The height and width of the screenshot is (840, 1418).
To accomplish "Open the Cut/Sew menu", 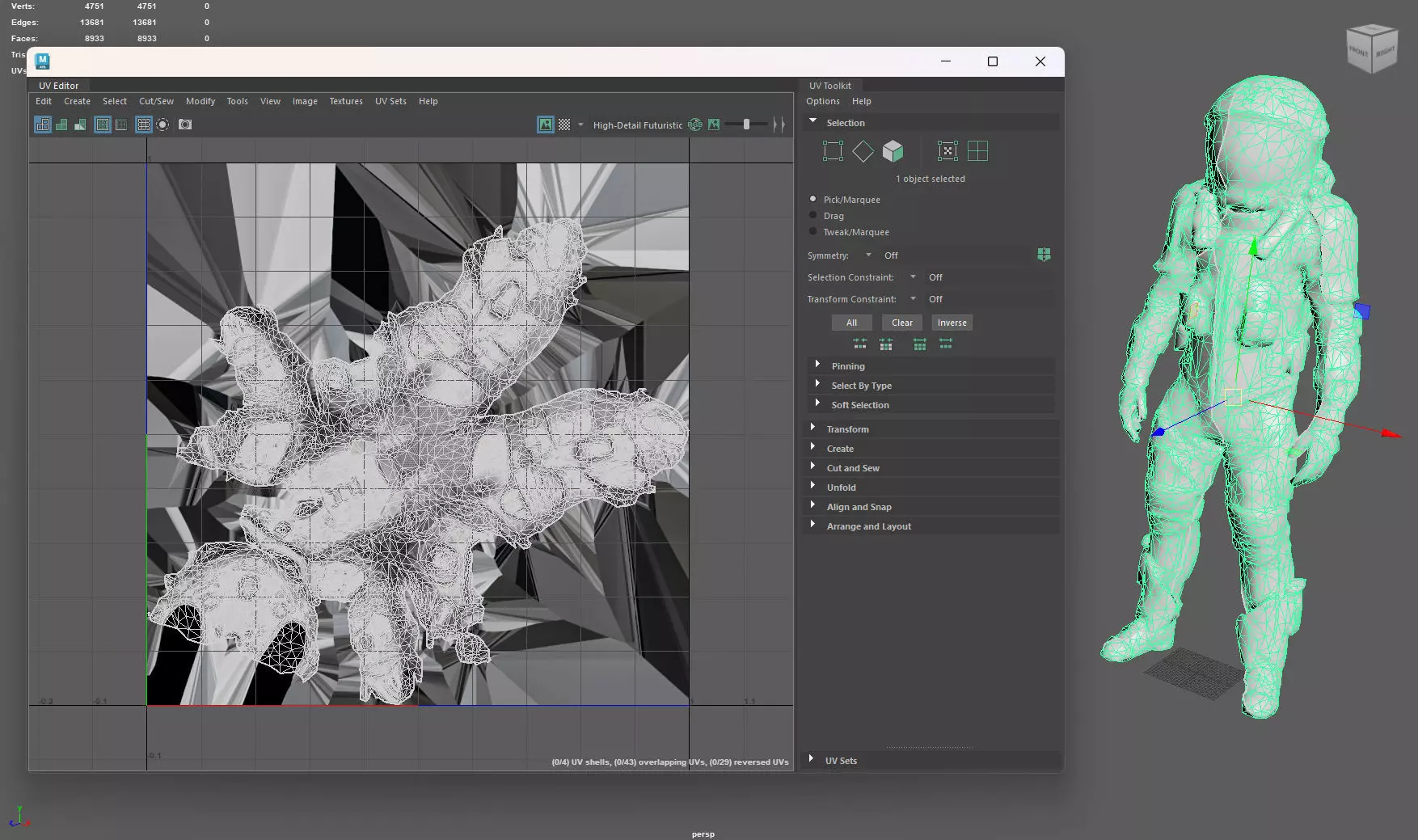I will tap(156, 101).
